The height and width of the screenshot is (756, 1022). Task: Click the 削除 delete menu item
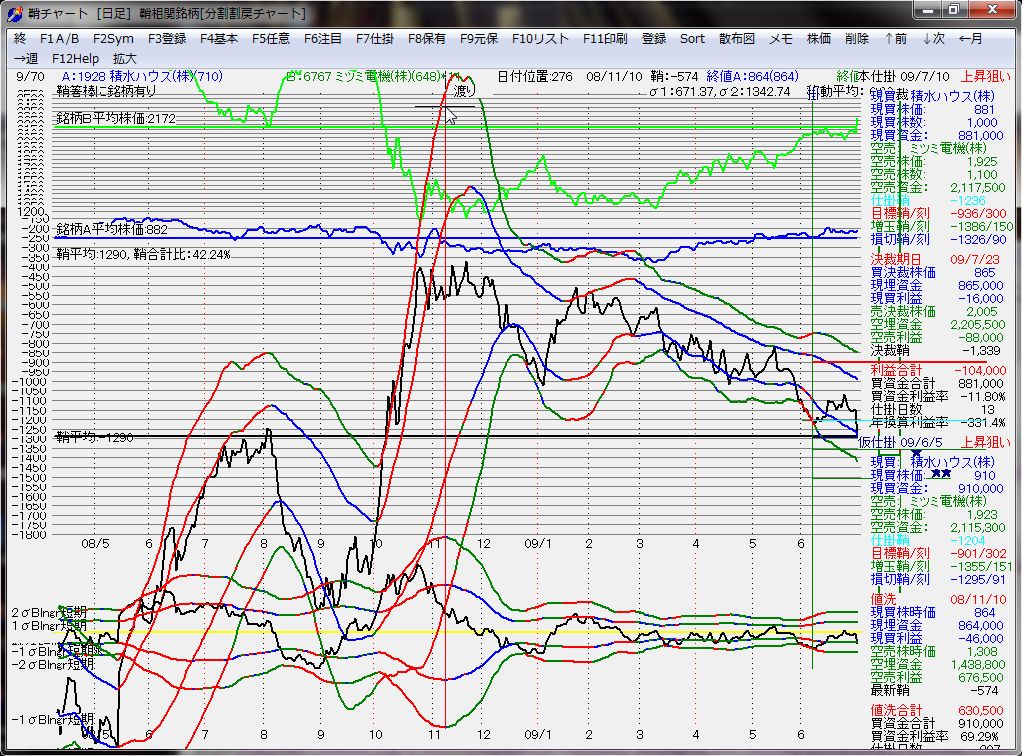[x=857, y=38]
